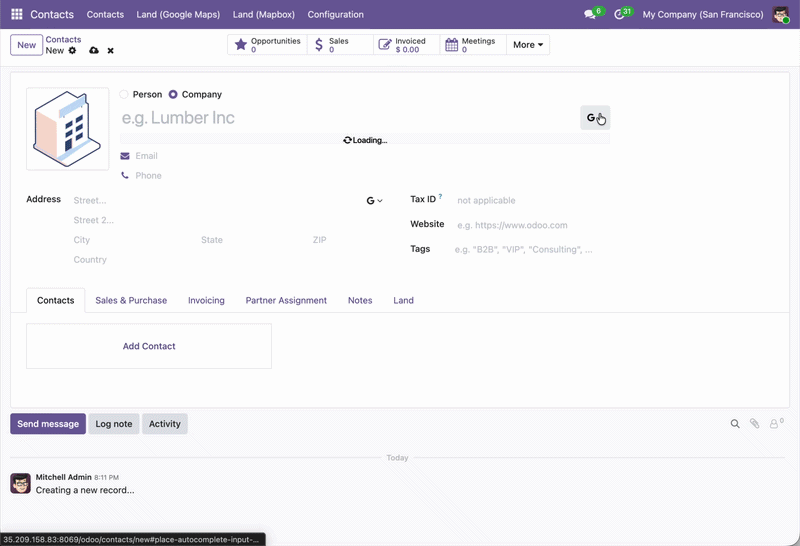Click the Tax ID input field
800x546 pixels.
pyautogui.click(x=532, y=201)
